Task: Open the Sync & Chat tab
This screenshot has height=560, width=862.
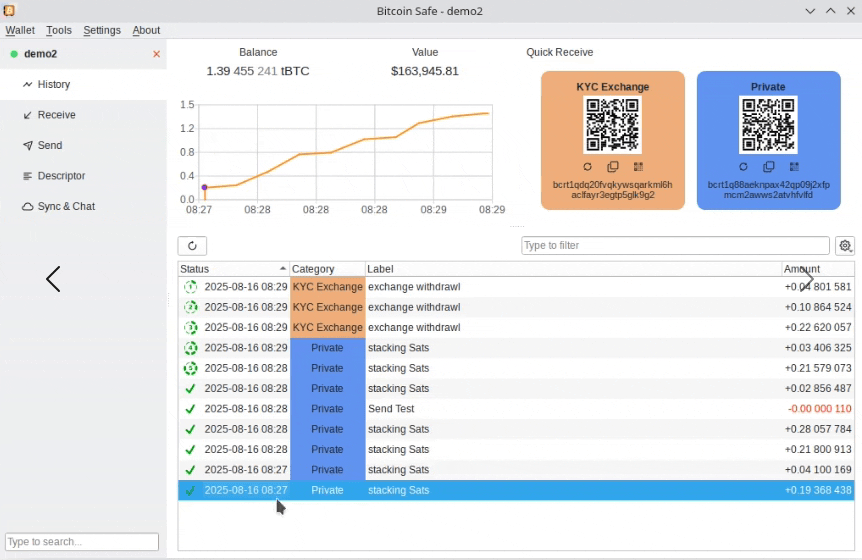Action: pos(66,206)
